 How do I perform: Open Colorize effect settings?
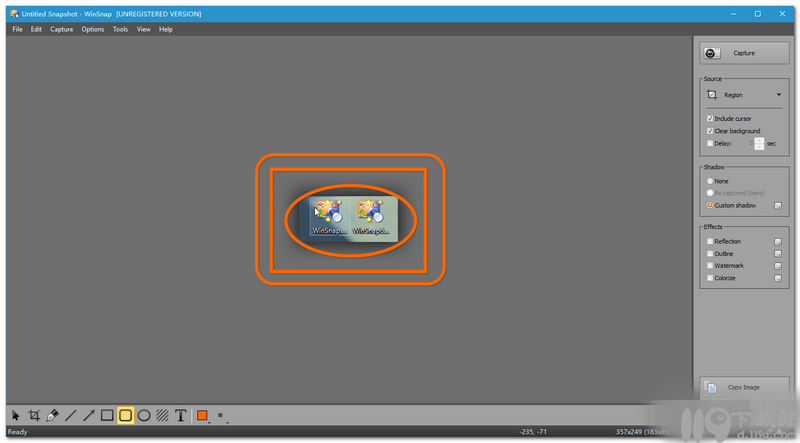[x=778, y=279]
